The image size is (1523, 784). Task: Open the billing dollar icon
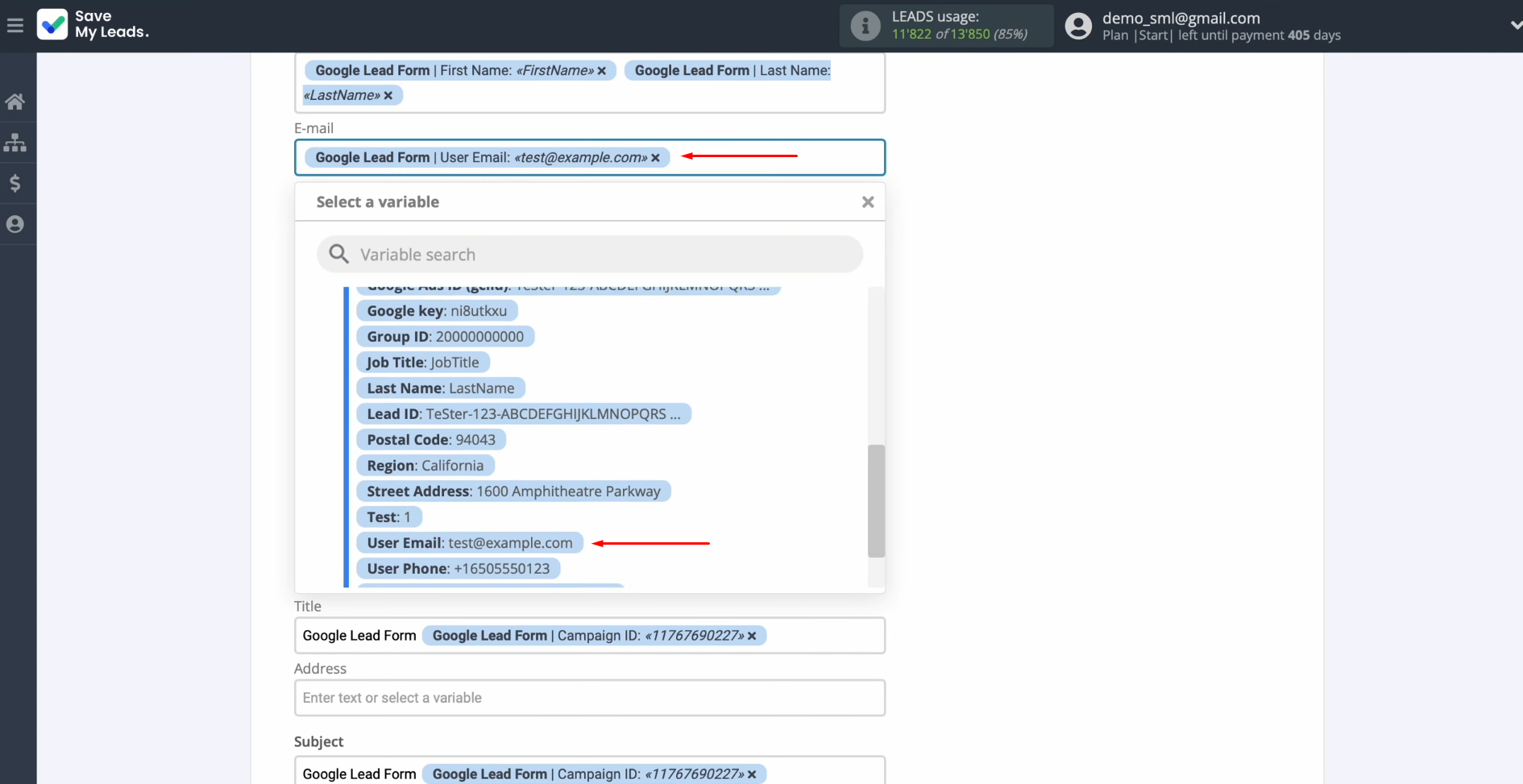click(15, 184)
